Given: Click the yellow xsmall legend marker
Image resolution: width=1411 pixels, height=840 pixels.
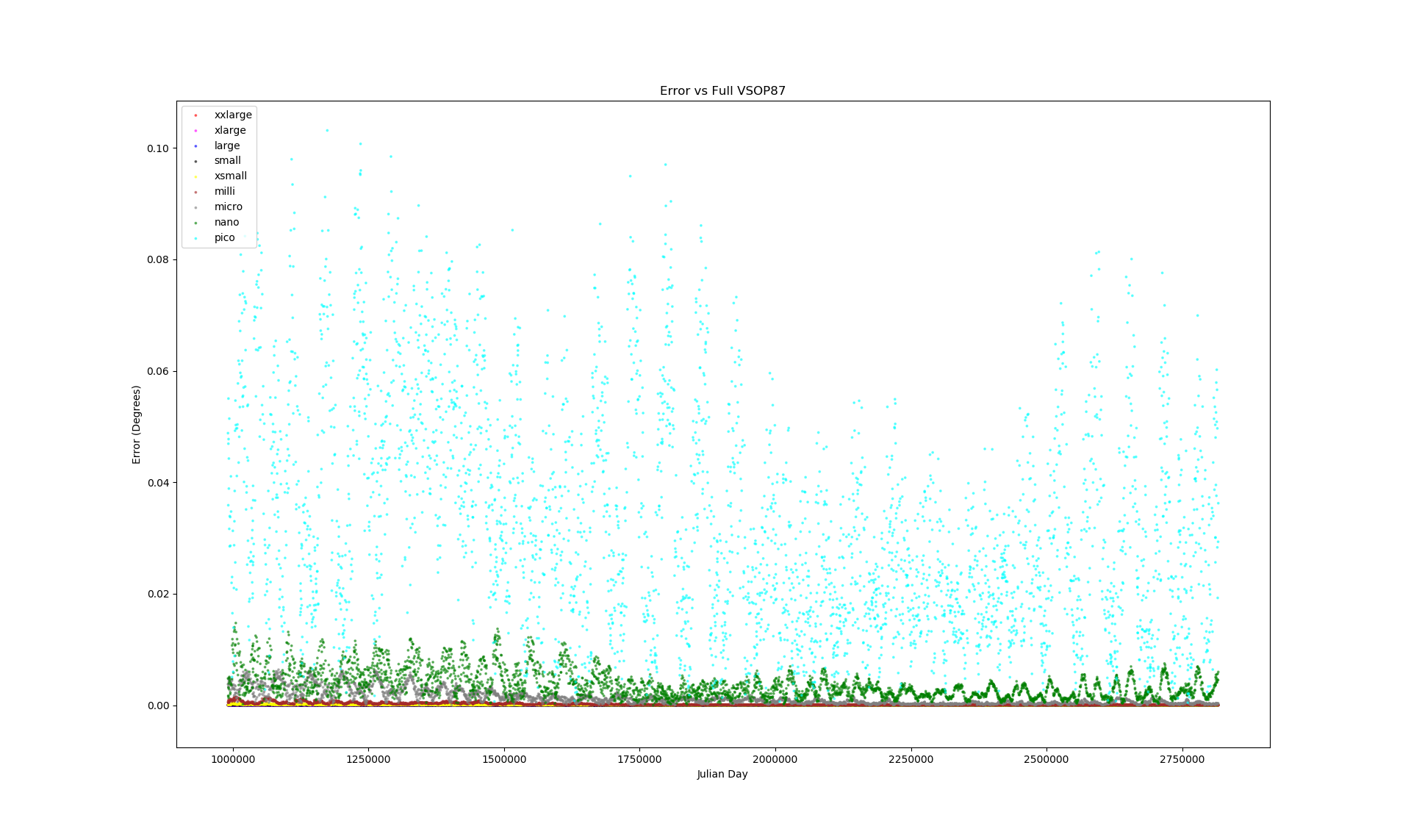Looking at the screenshot, I should (x=195, y=177).
